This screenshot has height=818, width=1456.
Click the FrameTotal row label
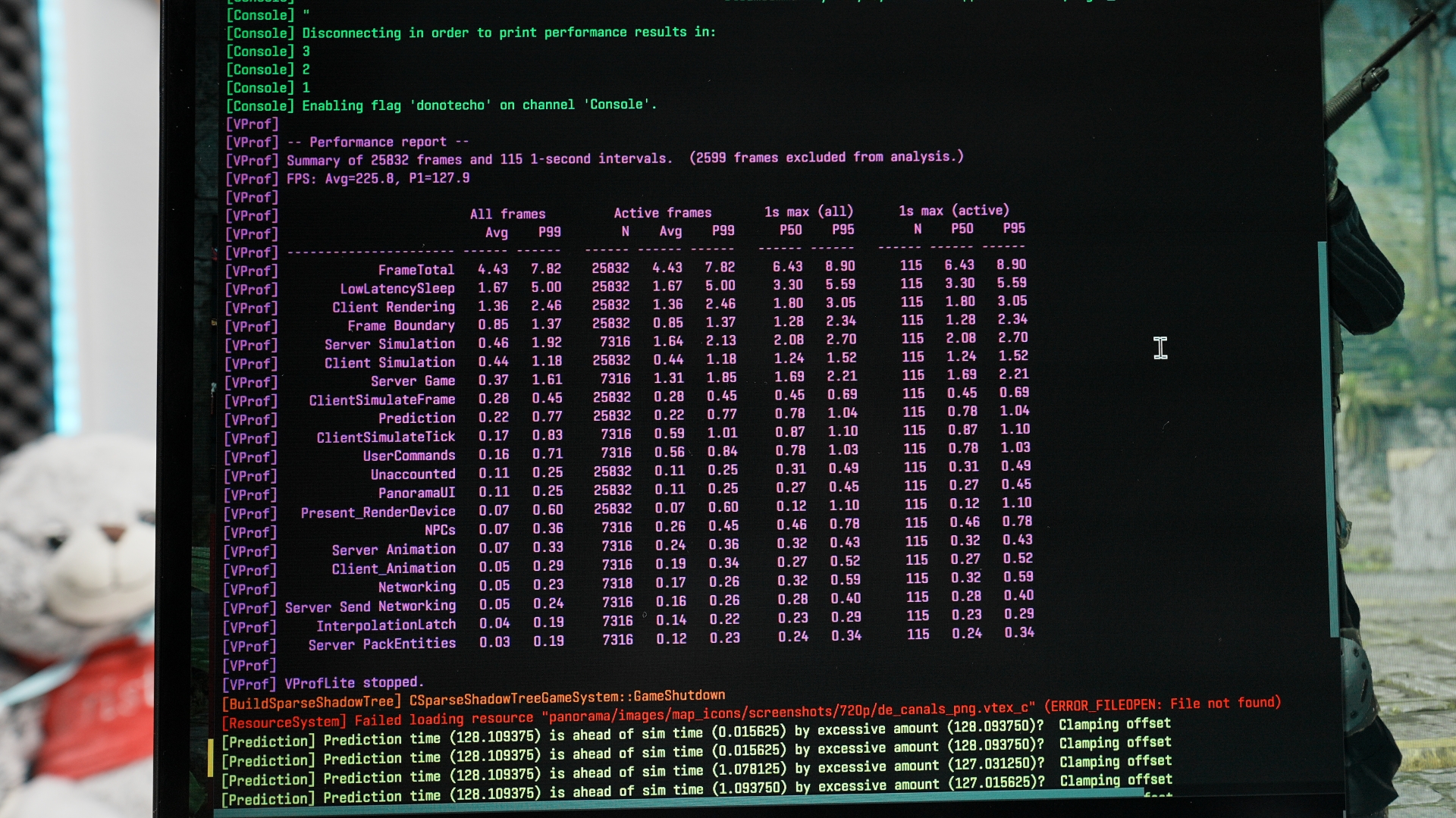click(x=416, y=270)
